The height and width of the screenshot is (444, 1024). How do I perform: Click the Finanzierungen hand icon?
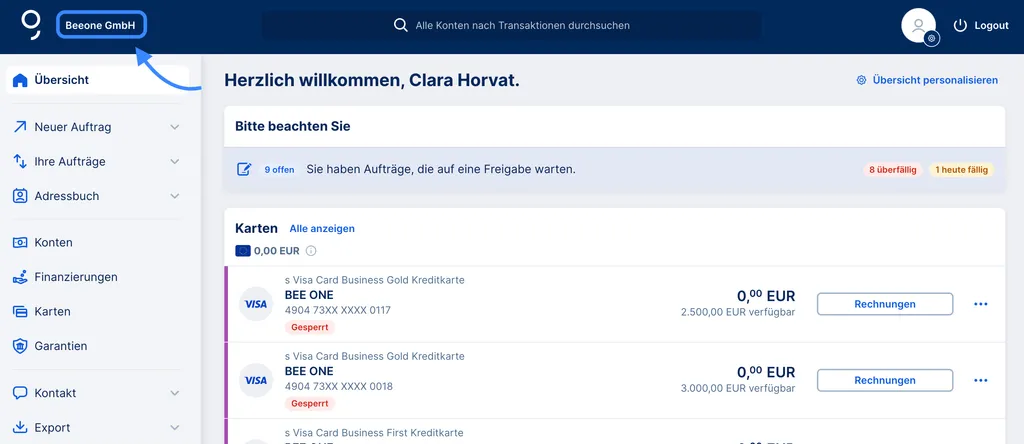pyautogui.click(x=20, y=277)
